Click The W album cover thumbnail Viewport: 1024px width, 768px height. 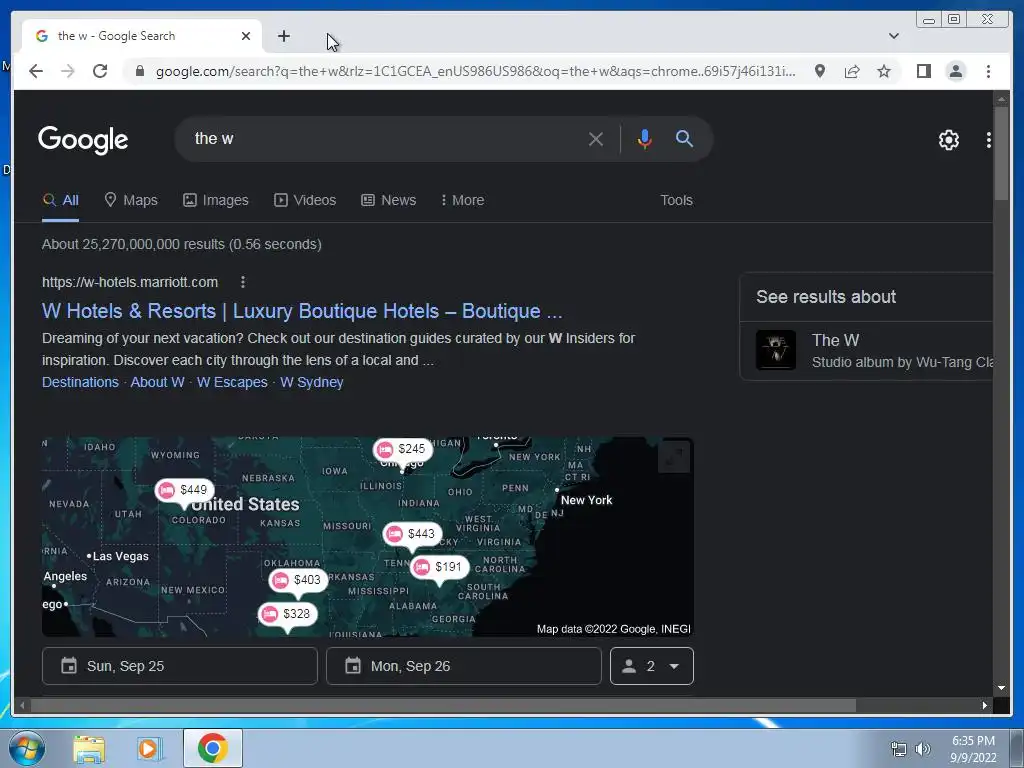tap(776, 350)
